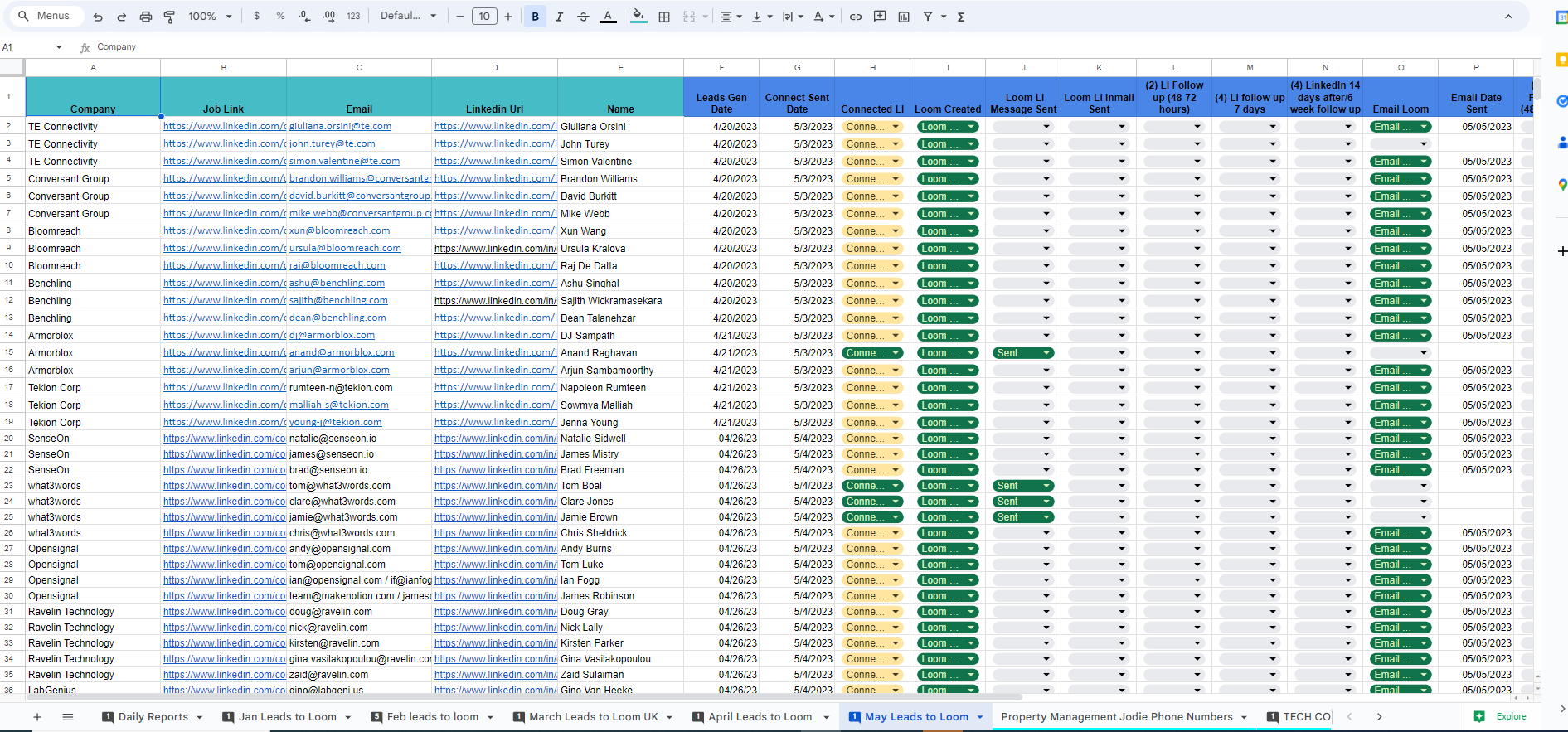Print the spreadsheet using the printer icon
1568x732 pixels.
click(146, 17)
